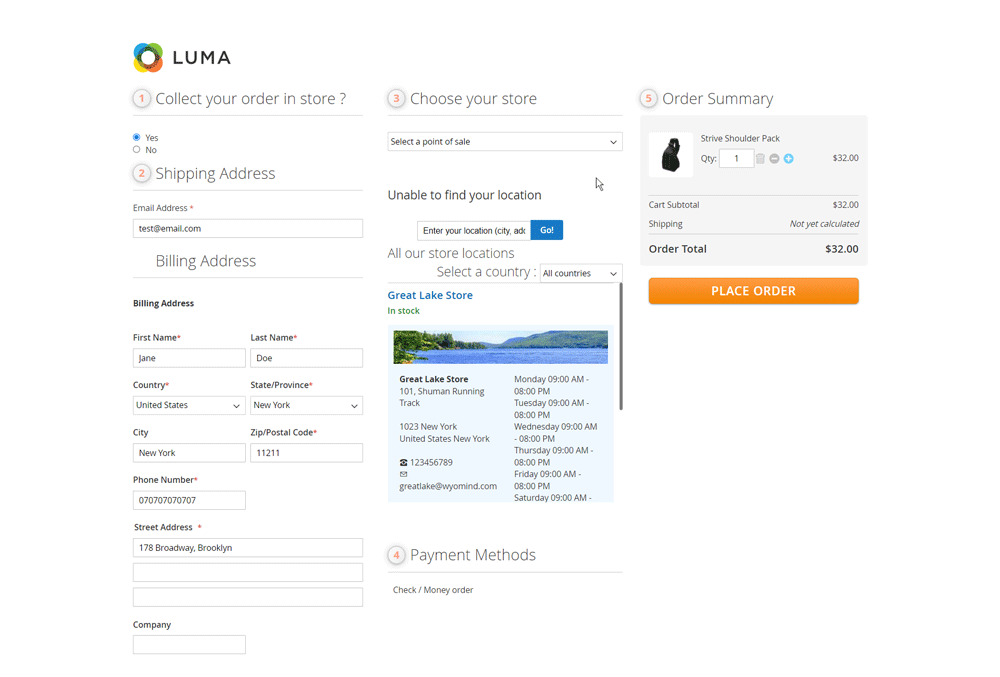The width and height of the screenshot is (1000, 677).
Task: Increase quantity with the blue plus icon
Action: (x=789, y=159)
